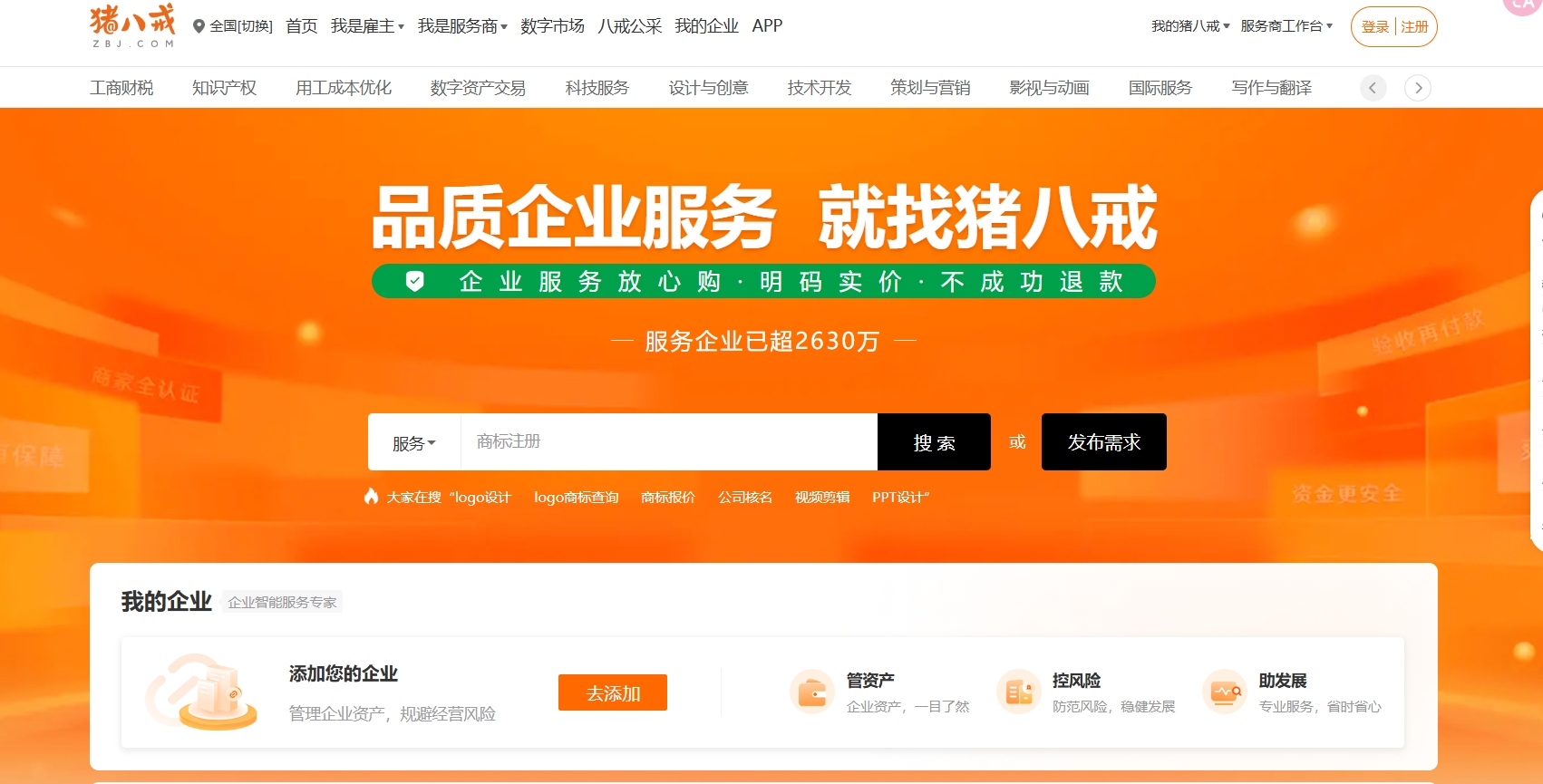Click hot search term logo商标查询
Image resolution: width=1543 pixels, height=784 pixels.
tap(576, 498)
